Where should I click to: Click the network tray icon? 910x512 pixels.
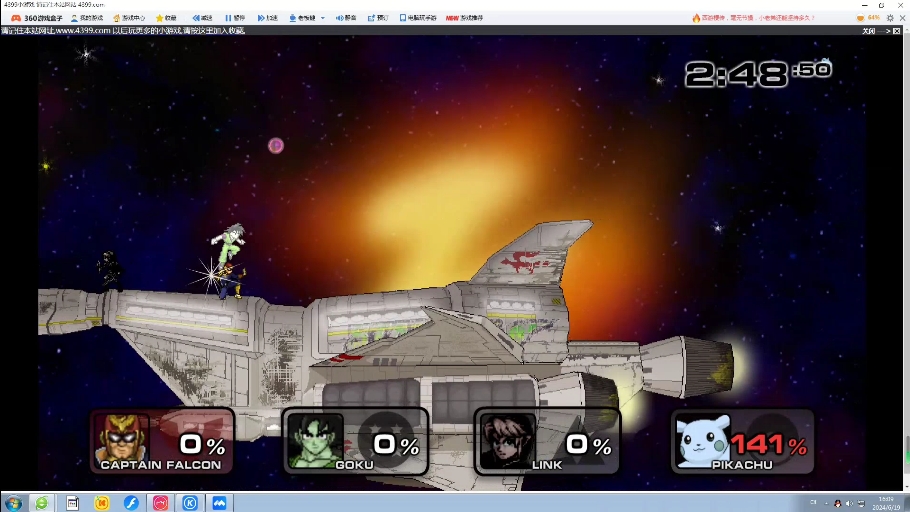(861, 503)
